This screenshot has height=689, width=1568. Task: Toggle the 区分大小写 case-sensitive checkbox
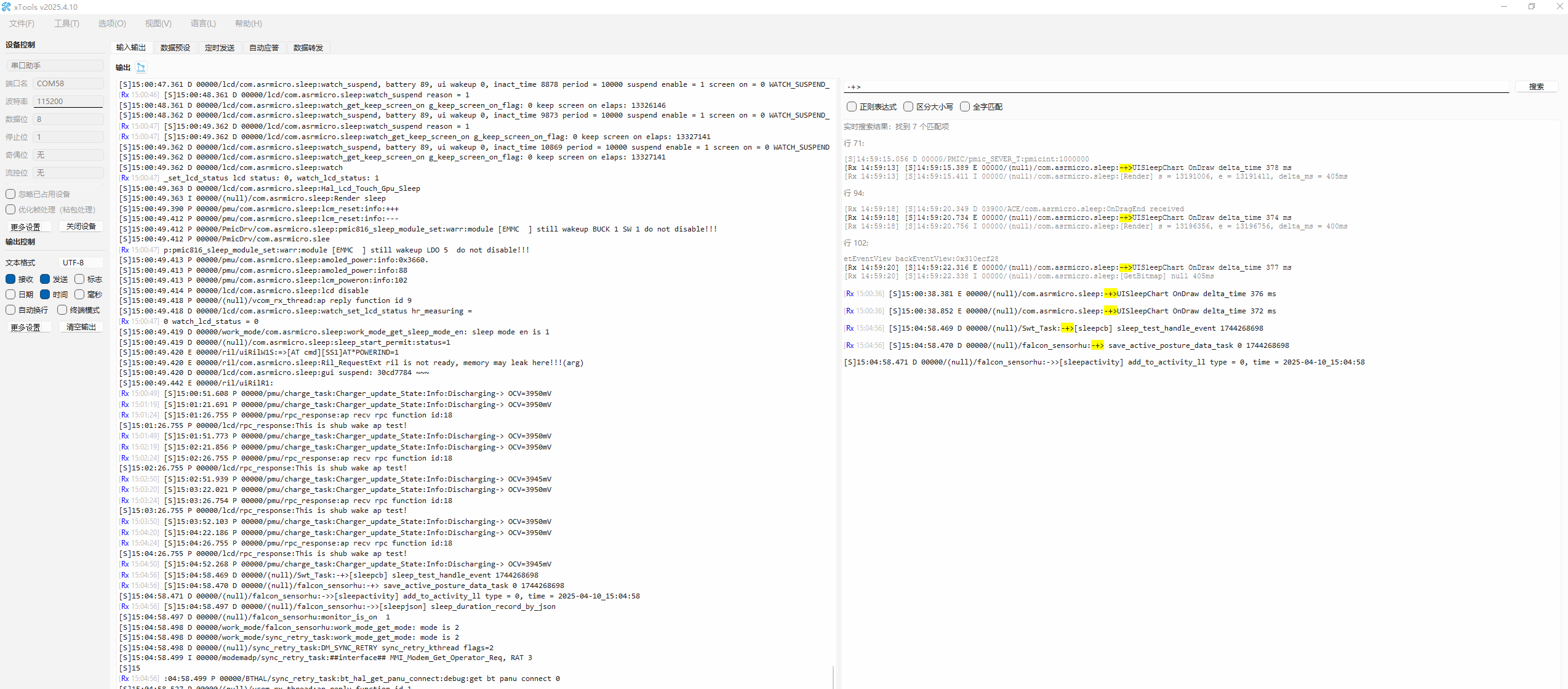point(908,107)
